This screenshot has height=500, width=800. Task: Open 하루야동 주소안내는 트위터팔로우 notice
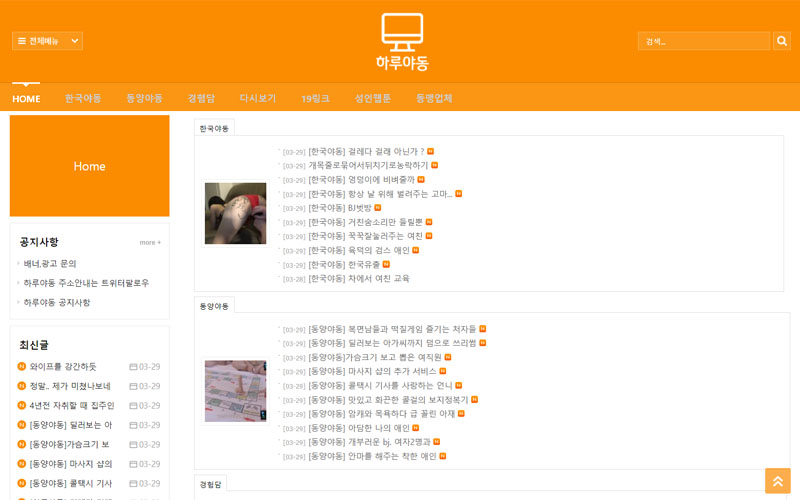coord(86,283)
